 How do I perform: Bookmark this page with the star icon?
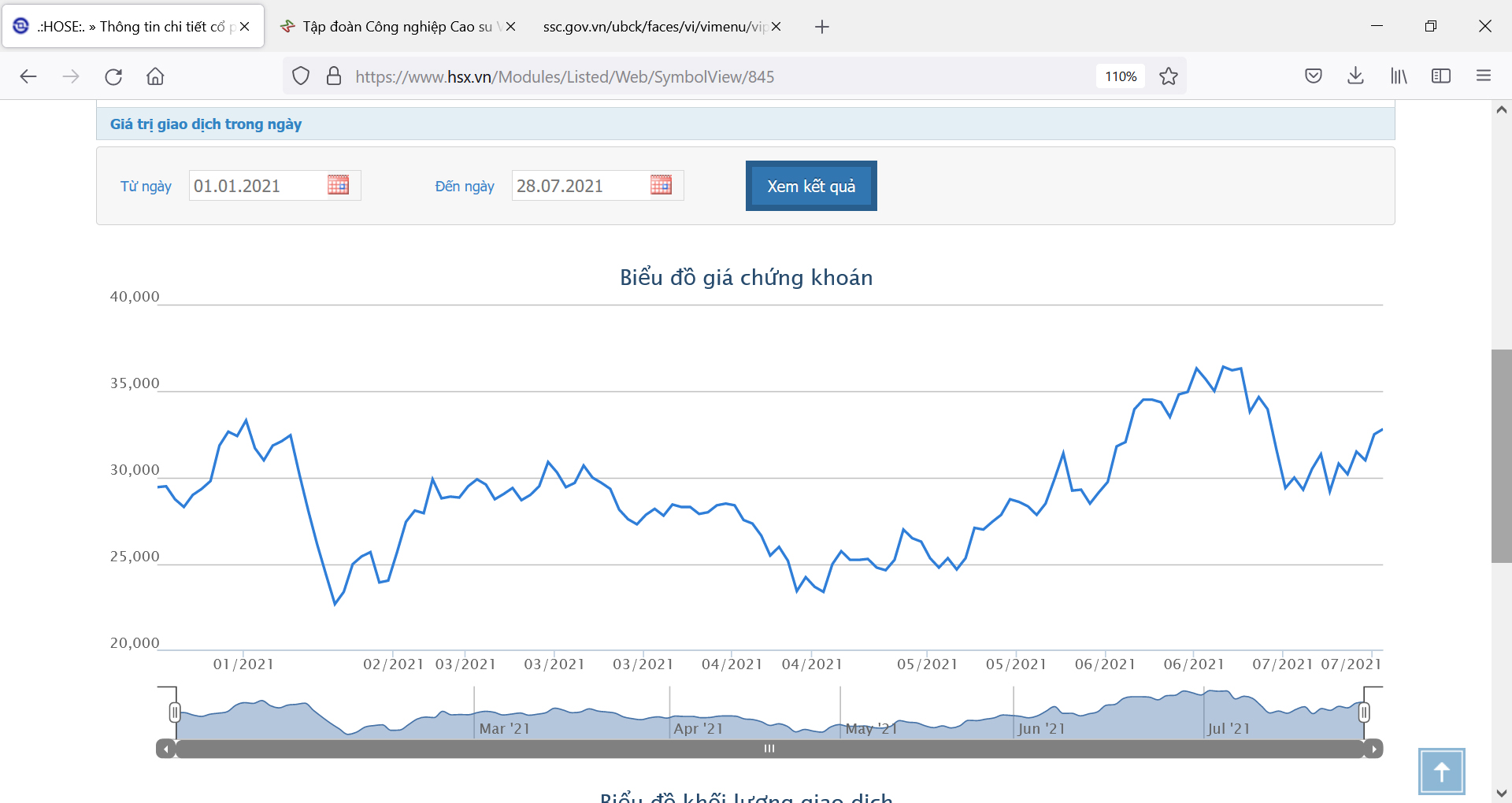click(1169, 76)
